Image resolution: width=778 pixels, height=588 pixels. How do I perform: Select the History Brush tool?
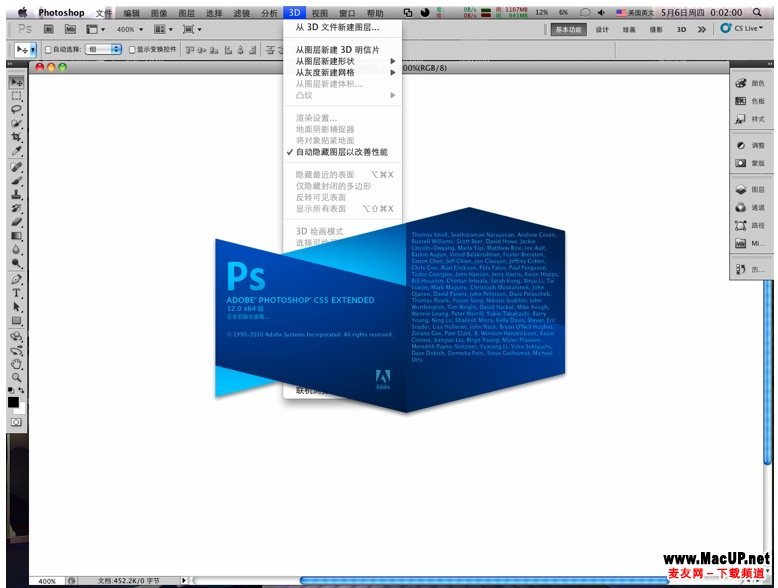[x=16, y=208]
